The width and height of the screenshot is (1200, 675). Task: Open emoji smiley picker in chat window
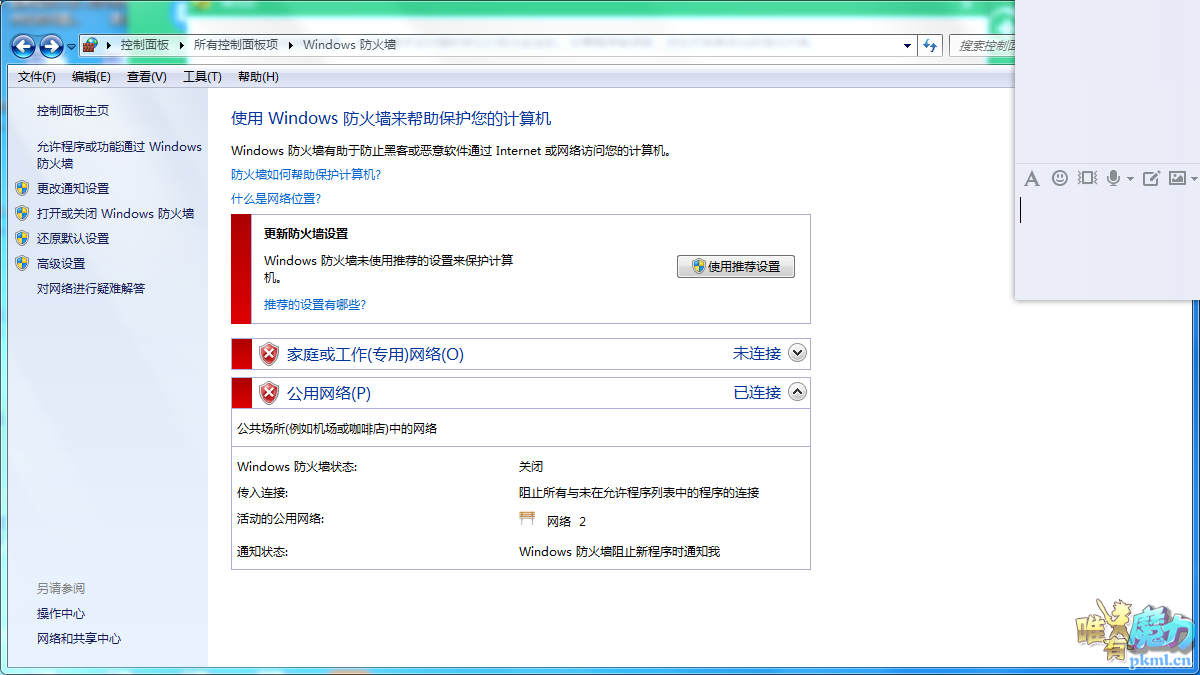[1060, 178]
